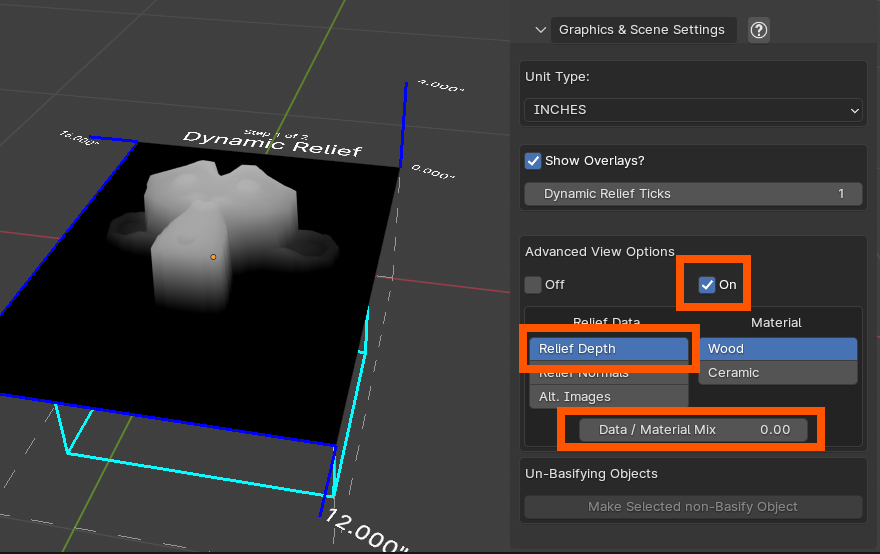Click the Data / Material Mix slider

pyautogui.click(x=693, y=430)
